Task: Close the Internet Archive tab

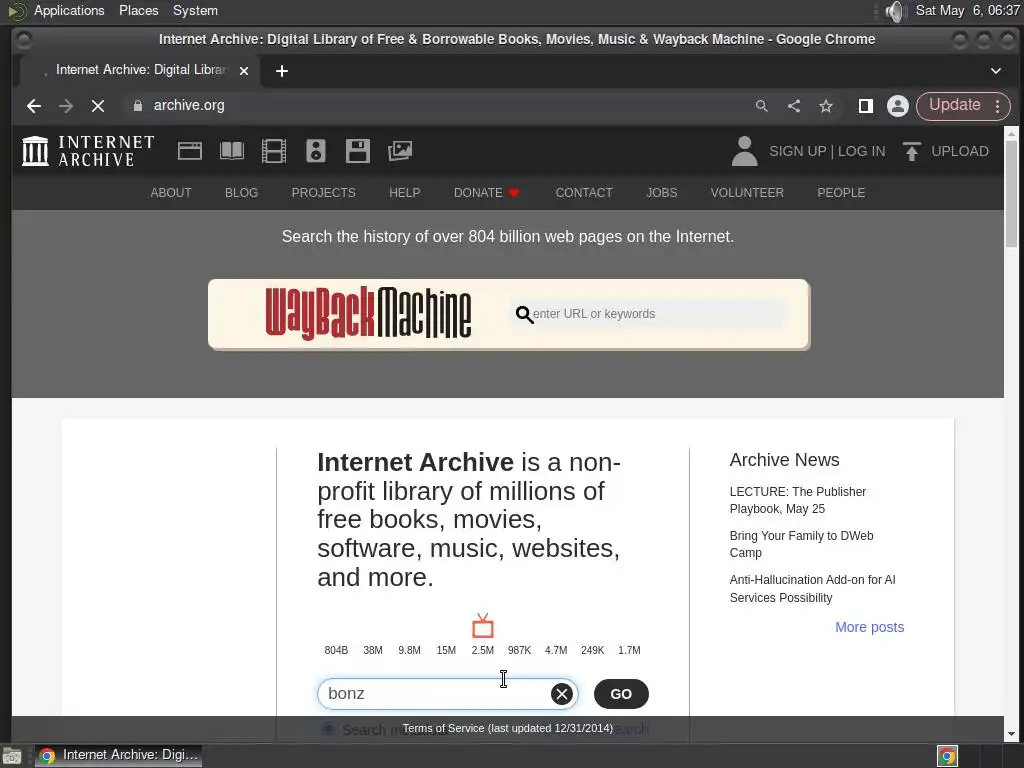Action: [244, 71]
